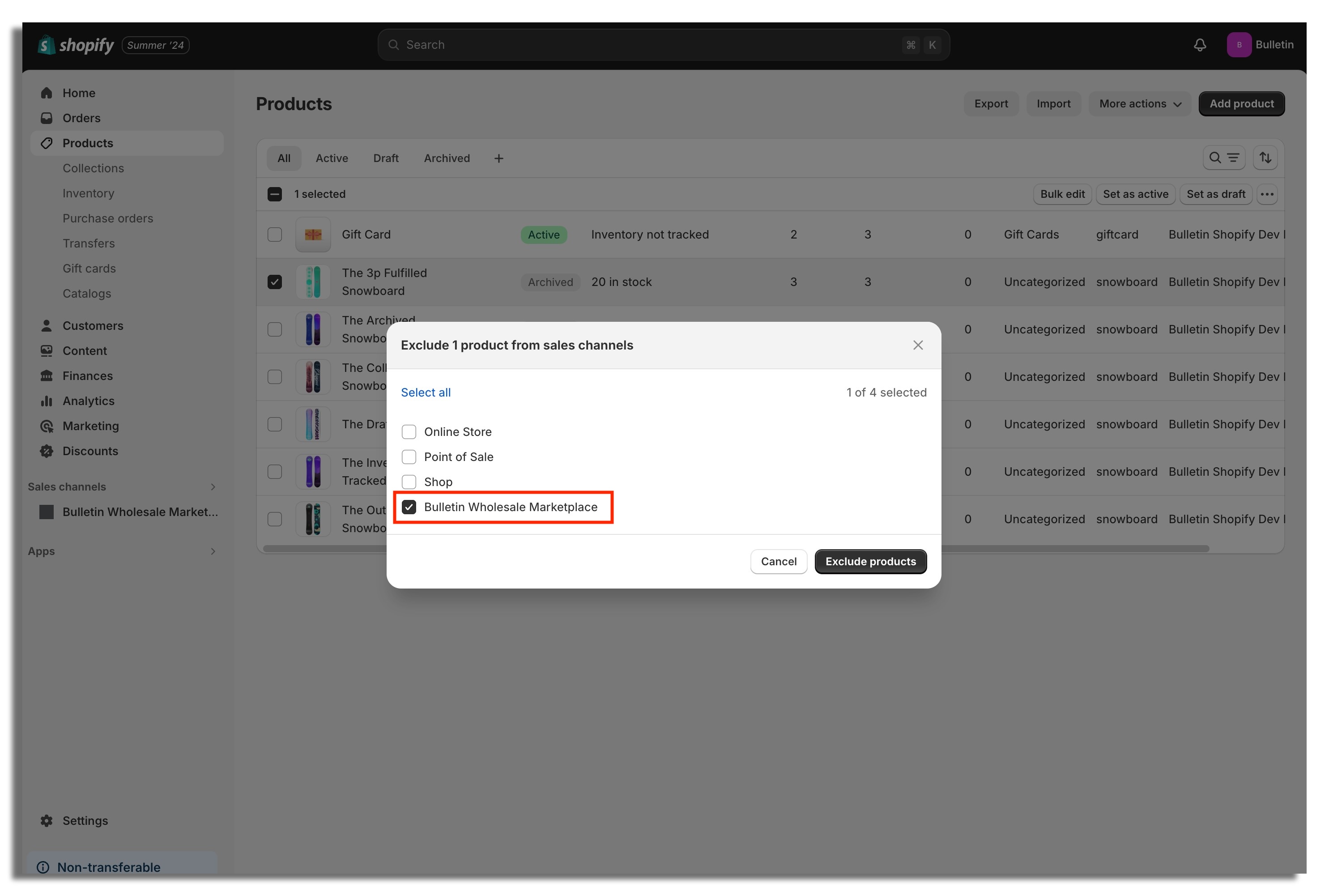
Task: Click the Export button
Action: click(x=991, y=104)
